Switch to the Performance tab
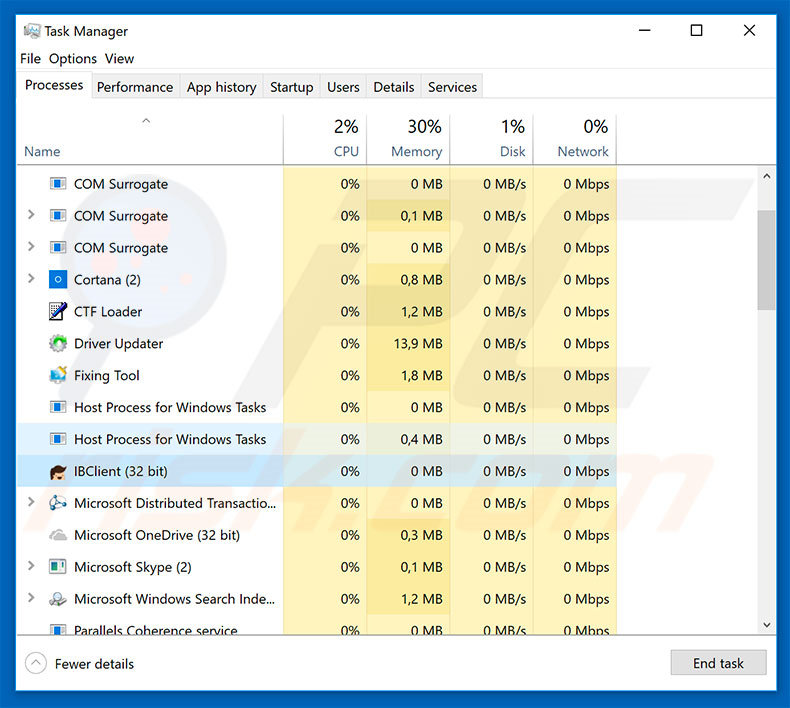Screen dimensions: 790x708 pos(135,87)
